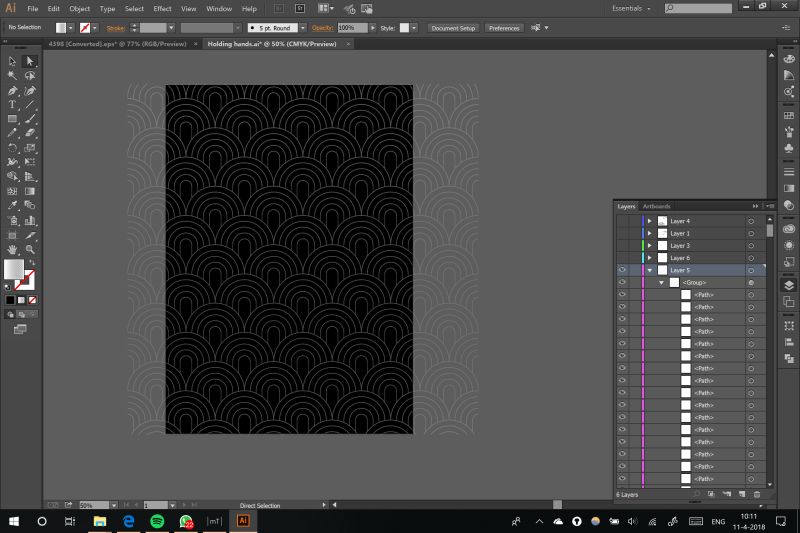Select the Symbol Sprayer tool
Image resolution: width=800 pixels, height=533 pixels.
click(12, 220)
